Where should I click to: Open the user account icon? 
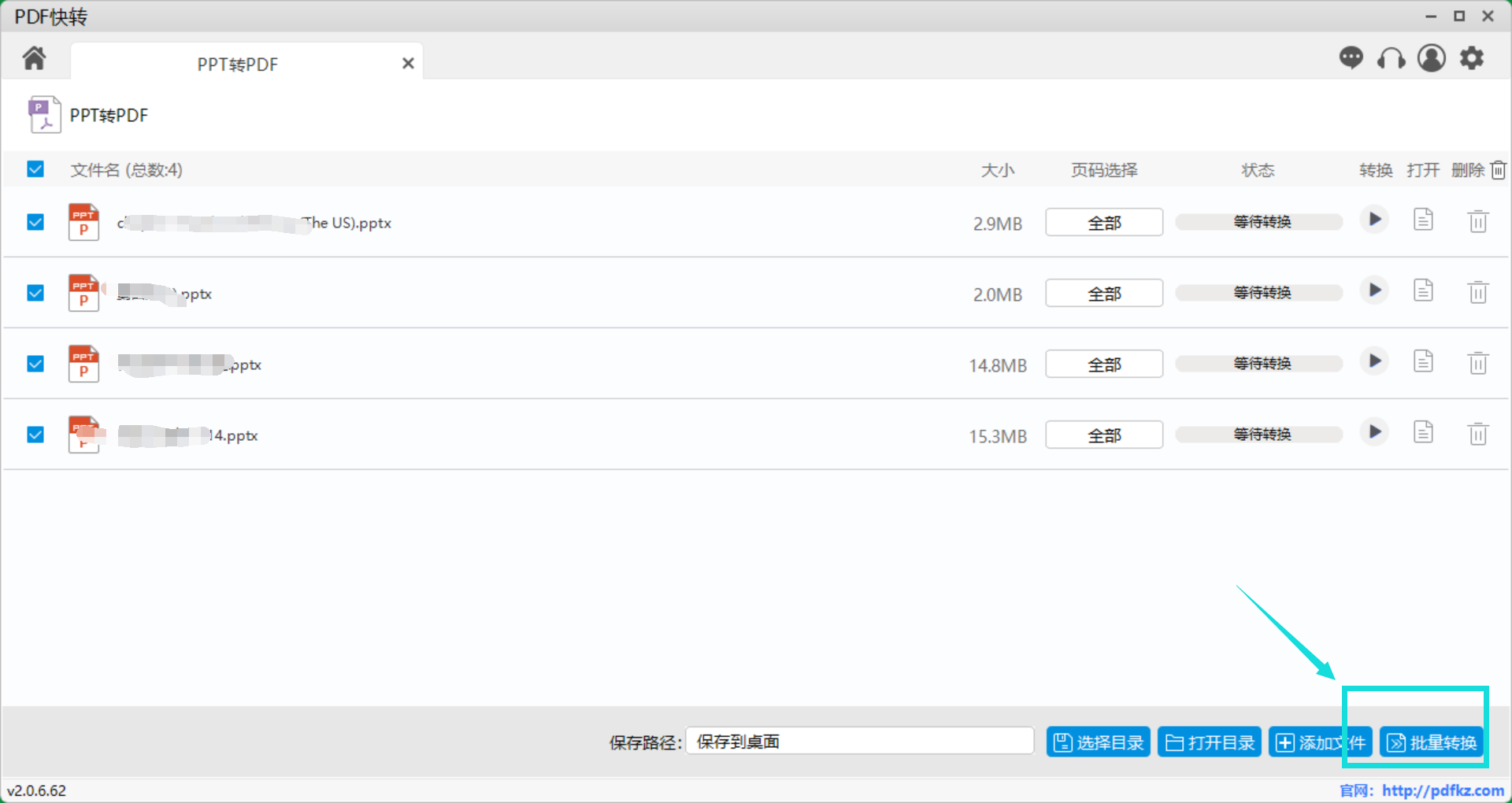[x=1431, y=58]
